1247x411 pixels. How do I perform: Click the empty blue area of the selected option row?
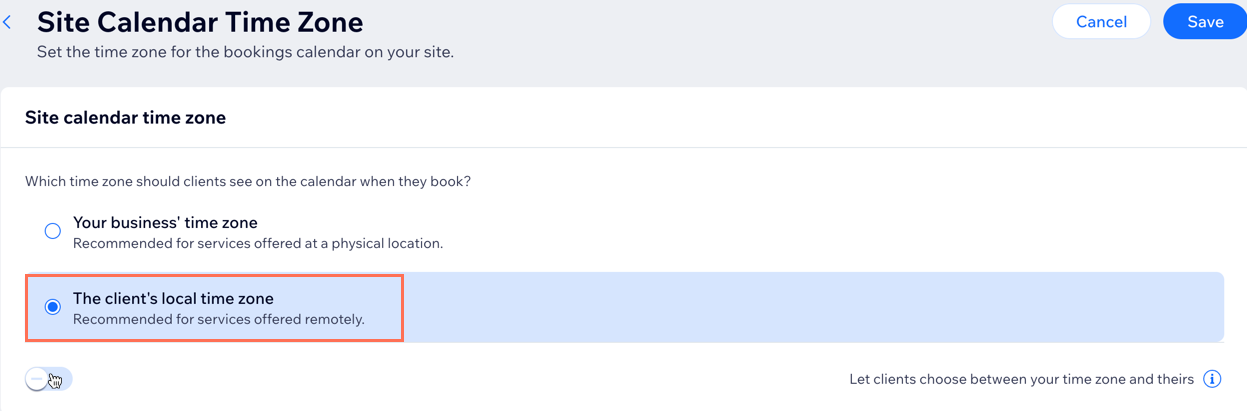(800, 307)
